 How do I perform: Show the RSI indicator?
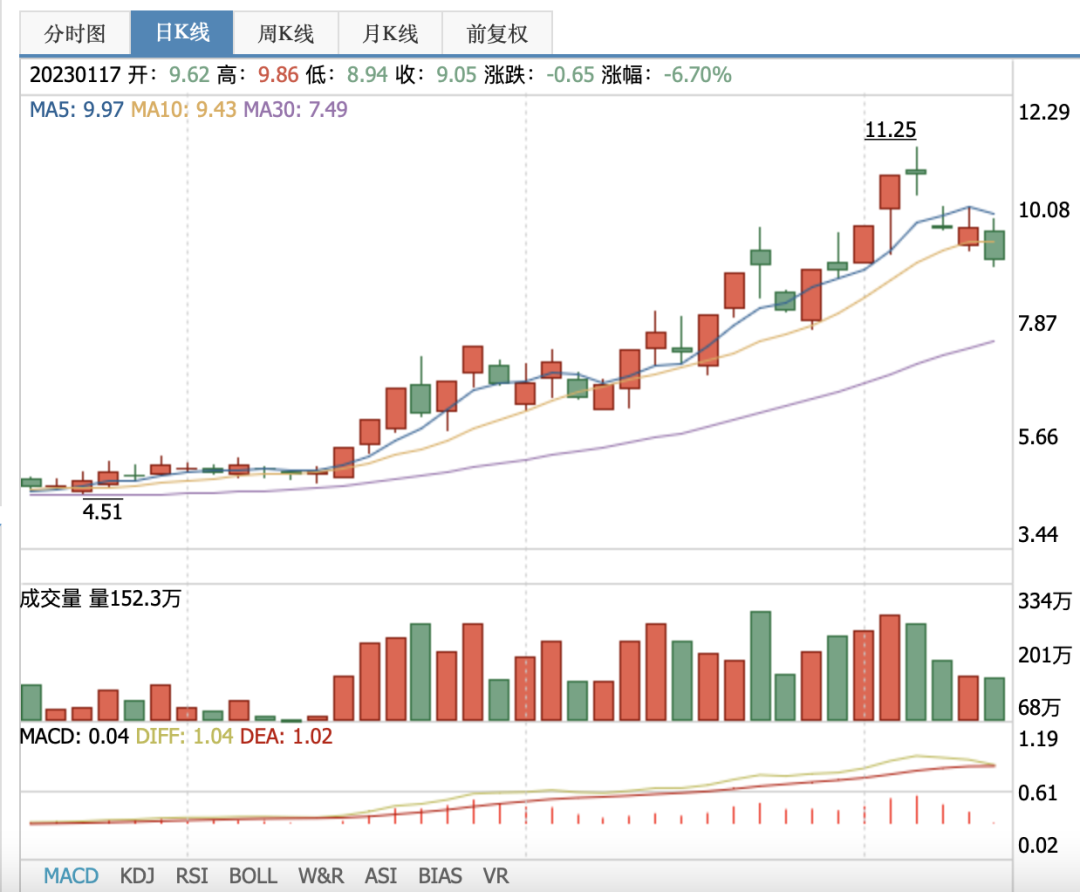pyautogui.click(x=191, y=876)
